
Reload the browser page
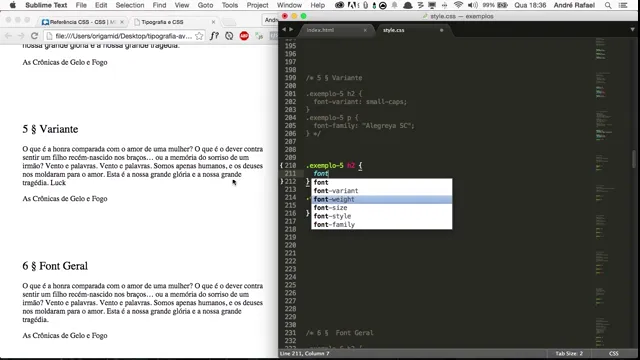point(34,36)
